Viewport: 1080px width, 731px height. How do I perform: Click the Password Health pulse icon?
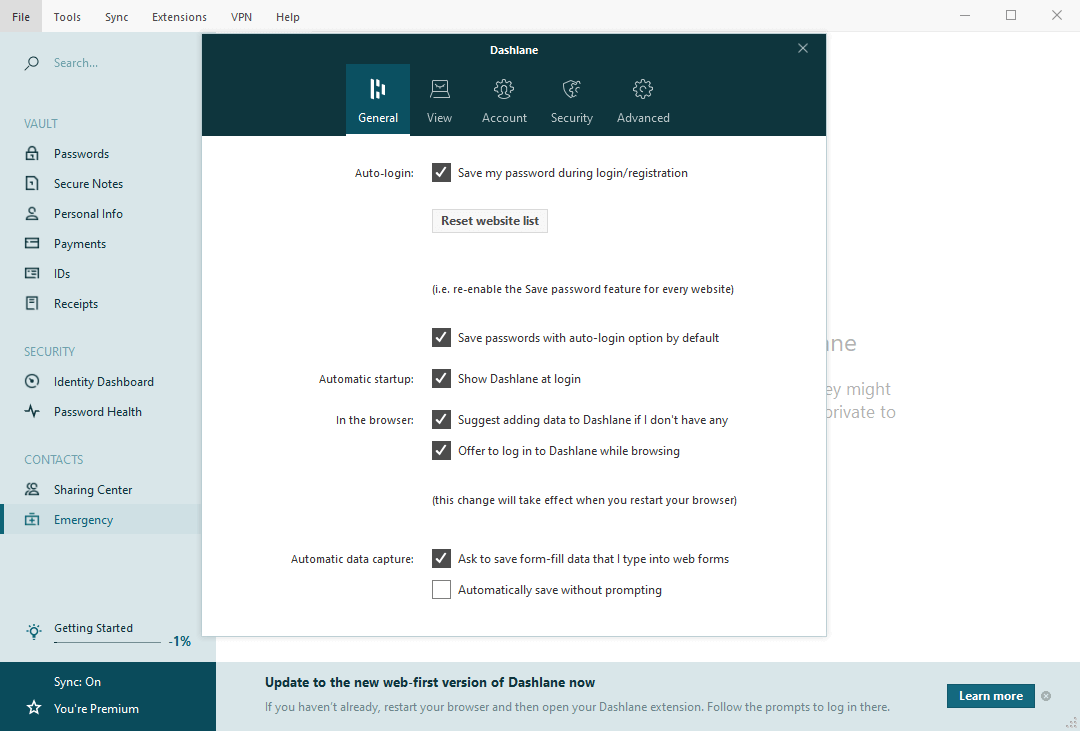[32, 411]
